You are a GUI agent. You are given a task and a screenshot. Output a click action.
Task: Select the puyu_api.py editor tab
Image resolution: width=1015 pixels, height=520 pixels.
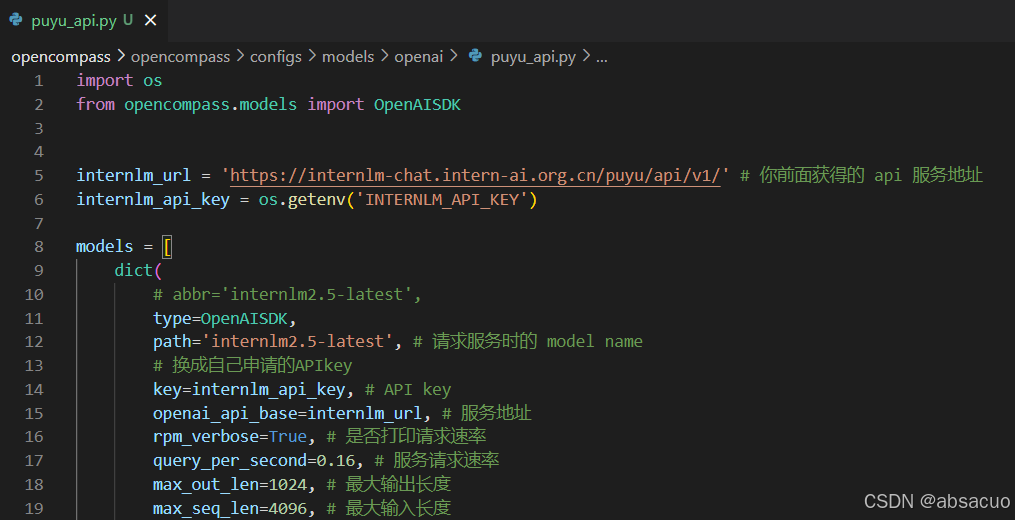84,20
